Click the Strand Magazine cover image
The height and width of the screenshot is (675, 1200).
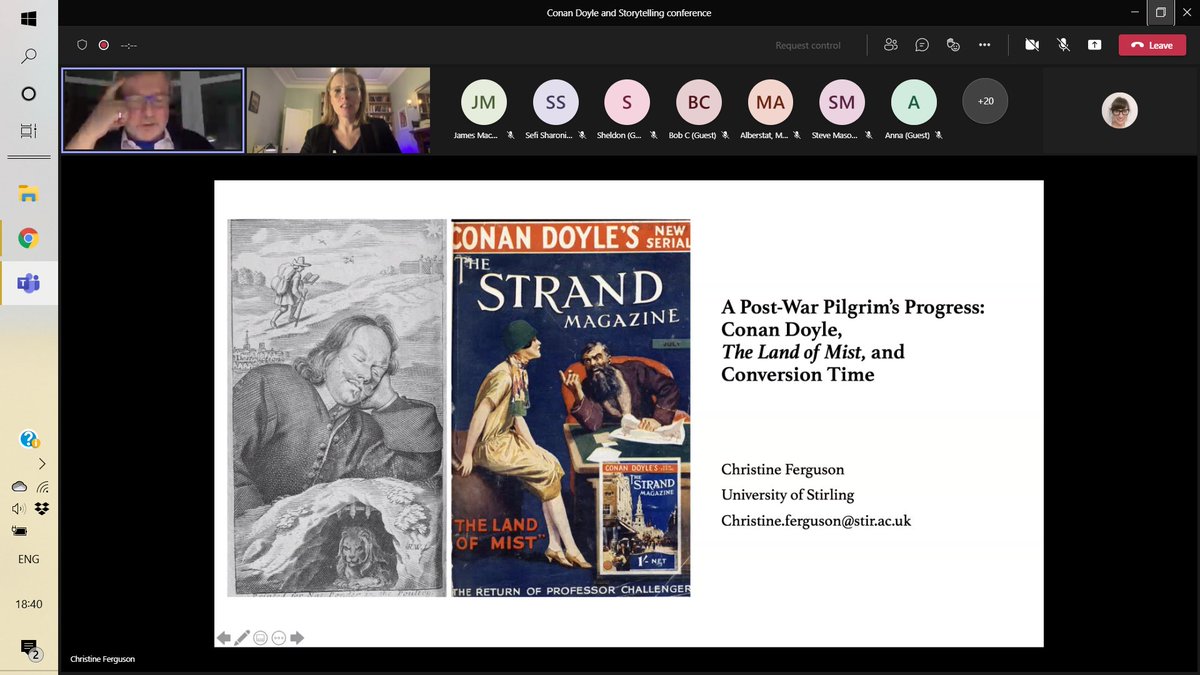(x=571, y=408)
